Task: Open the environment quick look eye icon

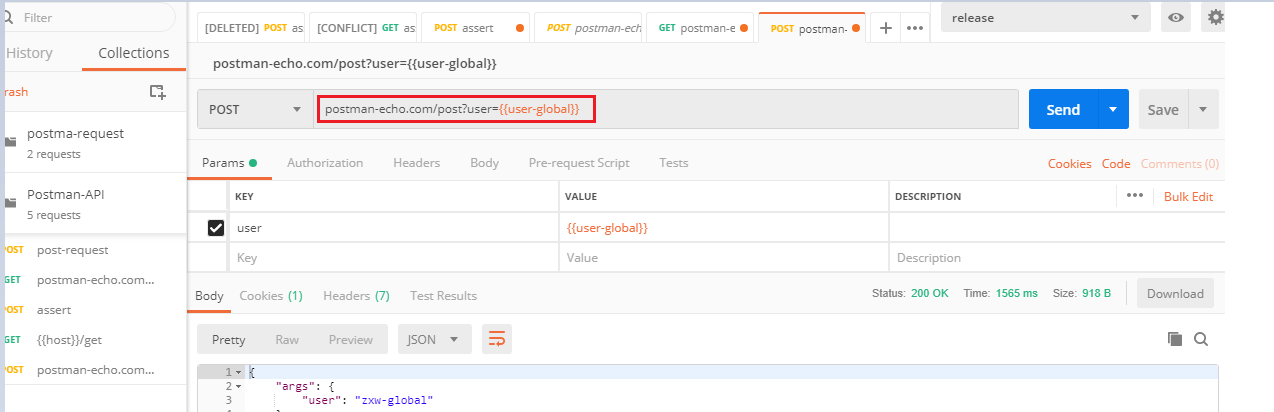Action: click(x=1176, y=17)
